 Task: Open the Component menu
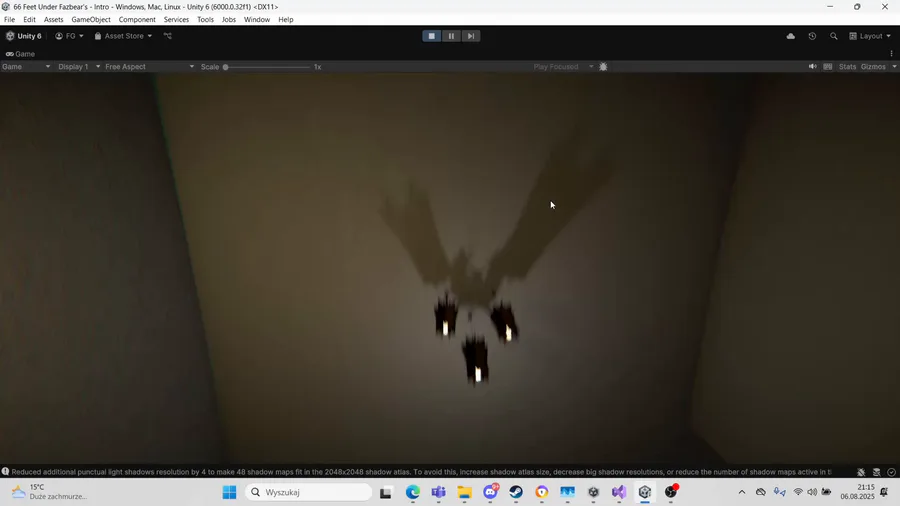(x=137, y=20)
